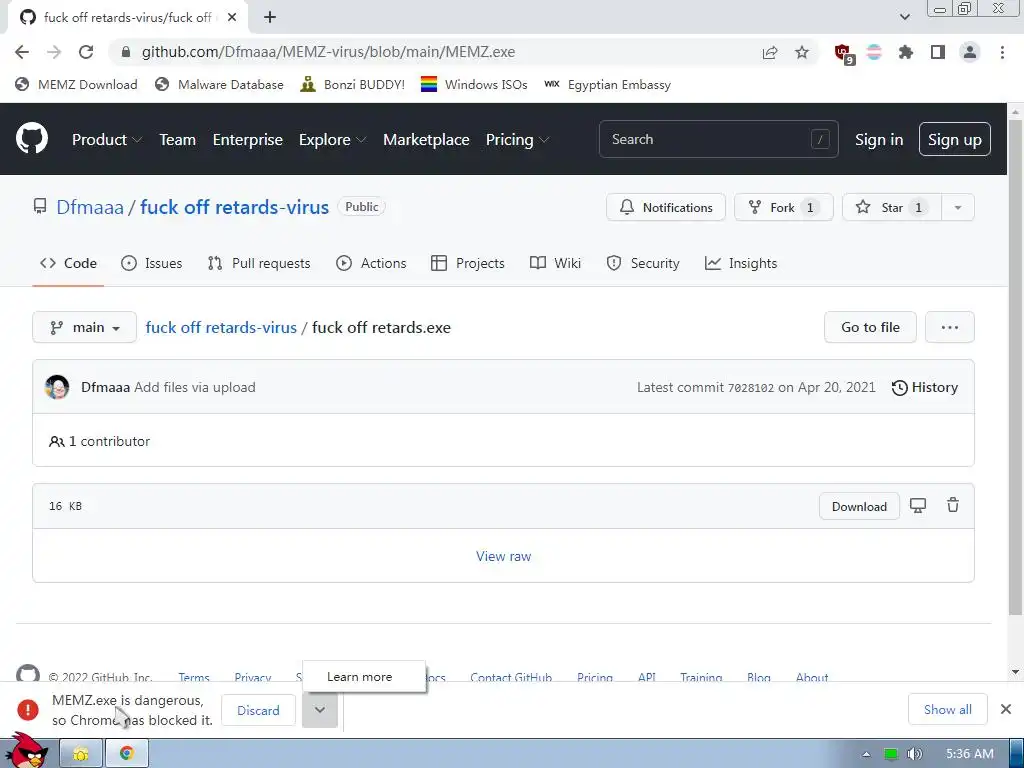This screenshot has width=1024, height=768.
Task: Open the Insights tab
Action: [741, 263]
